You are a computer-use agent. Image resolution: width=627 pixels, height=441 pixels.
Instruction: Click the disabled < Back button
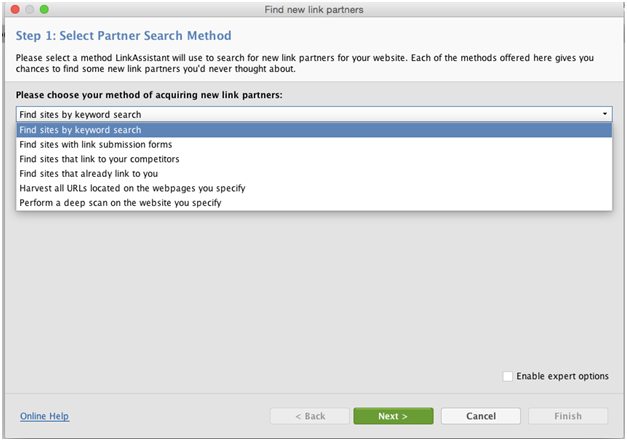click(x=310, y=416)
